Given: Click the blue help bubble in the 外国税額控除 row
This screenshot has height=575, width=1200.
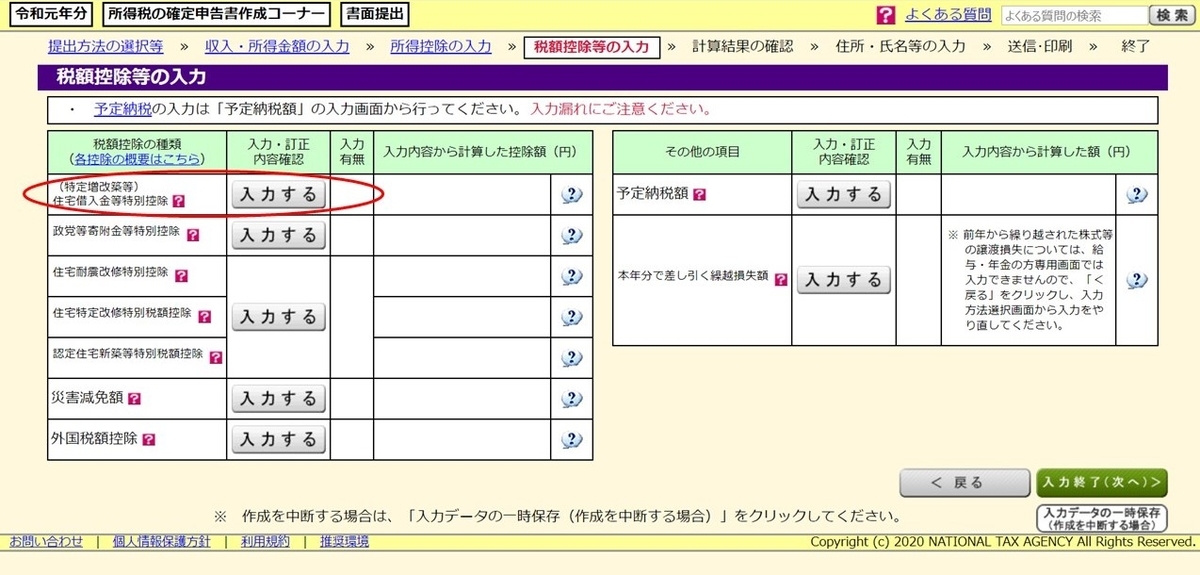Looking at the screenshot, I should click(x=571, y=439).
